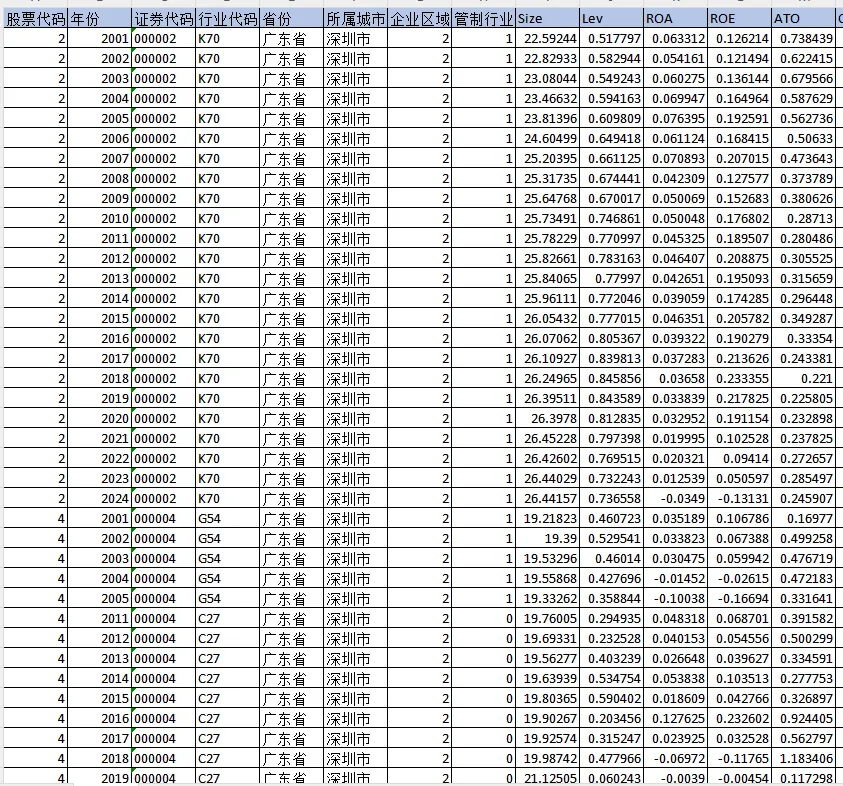This screenshot has width=843, height=786.
Task: Click the Lev cell 0.477966
Action: tap(611, 758)
